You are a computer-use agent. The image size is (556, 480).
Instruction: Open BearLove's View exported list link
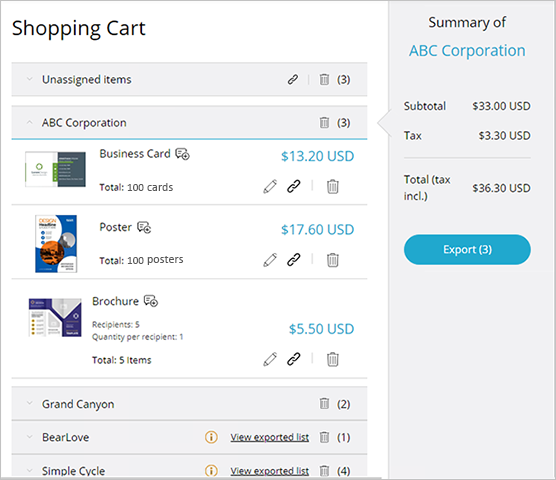(269, 437)
